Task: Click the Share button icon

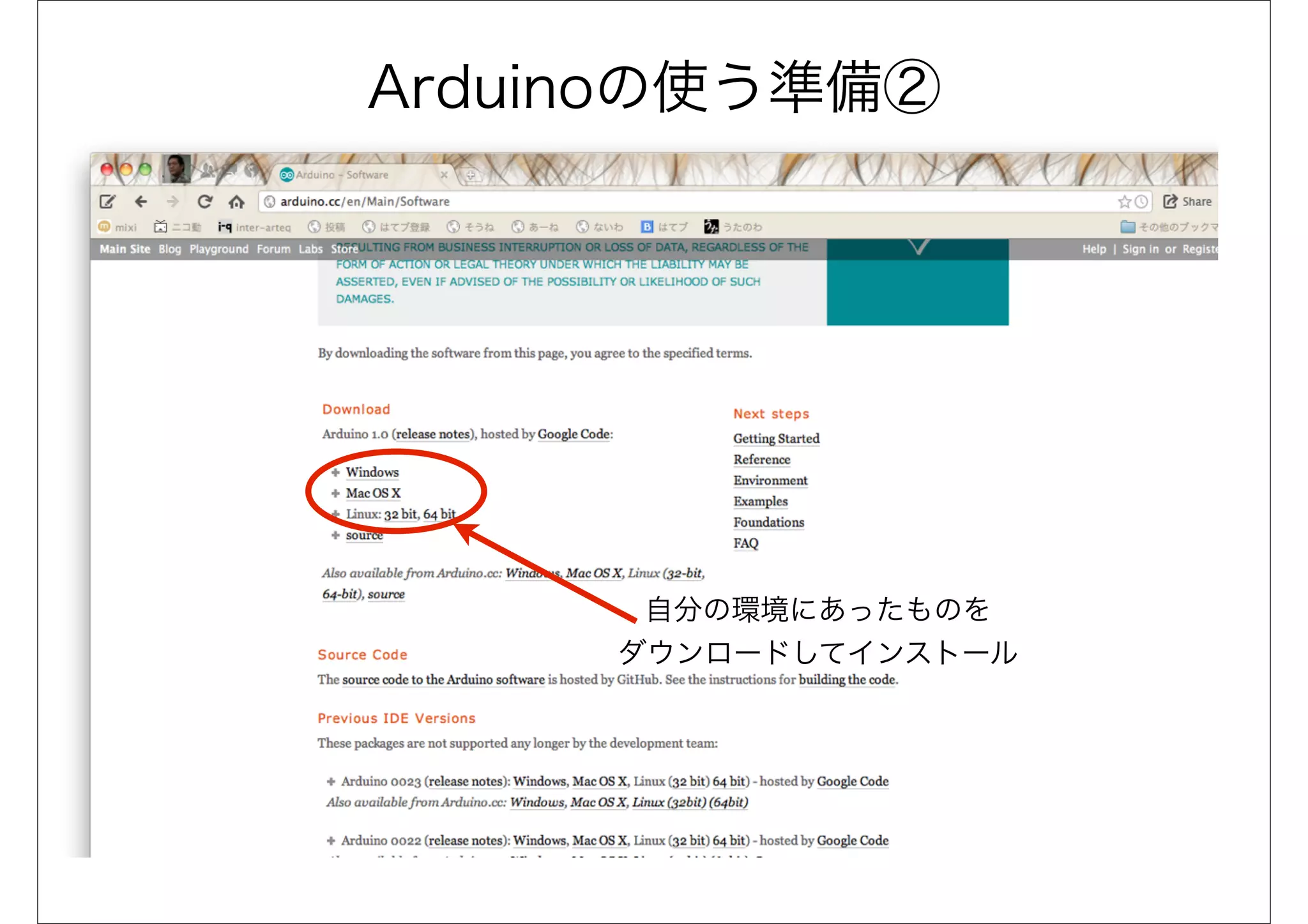Action: 1170,201
